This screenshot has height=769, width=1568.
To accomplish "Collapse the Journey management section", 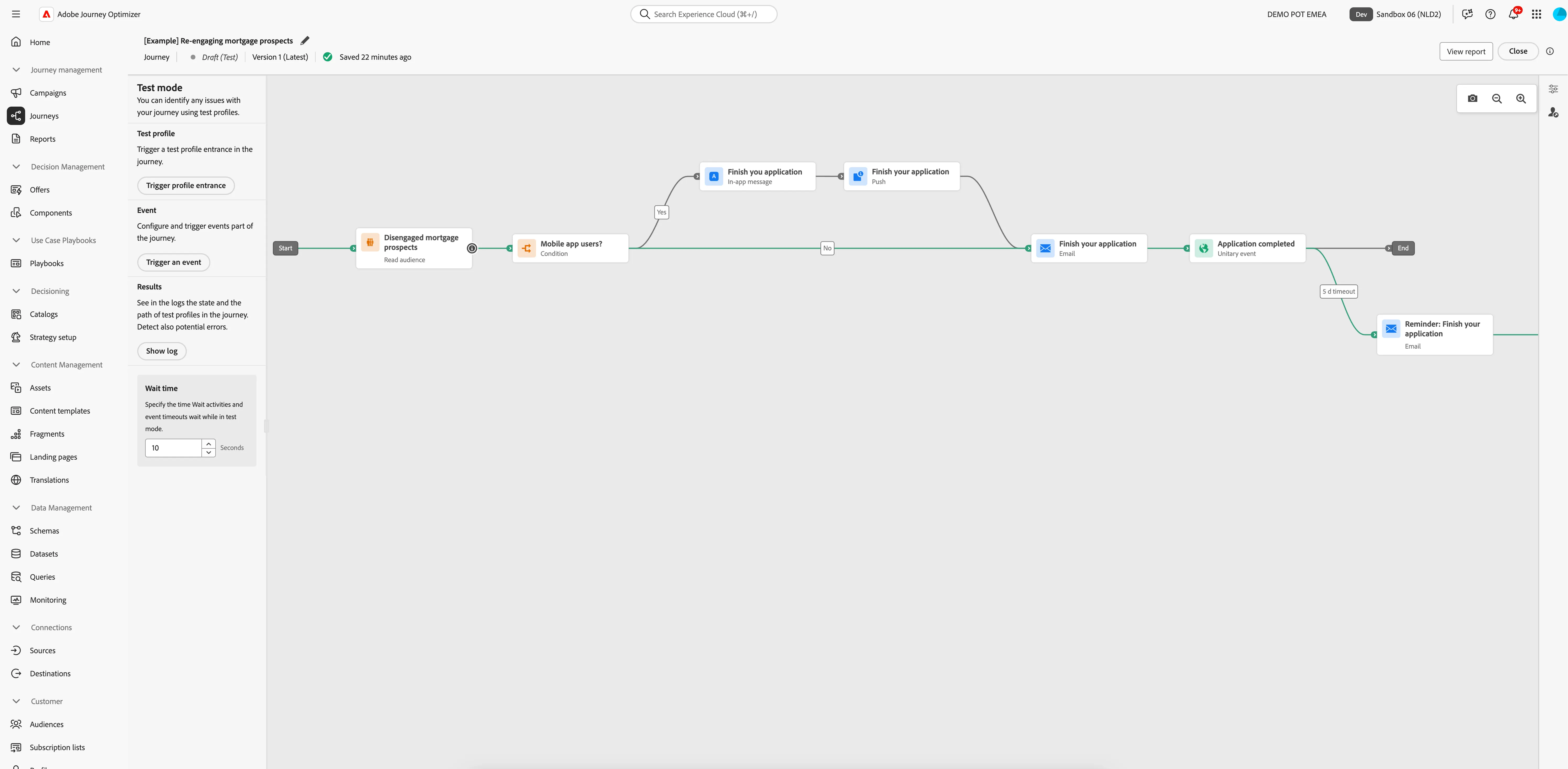I will [x=17, y=70].
